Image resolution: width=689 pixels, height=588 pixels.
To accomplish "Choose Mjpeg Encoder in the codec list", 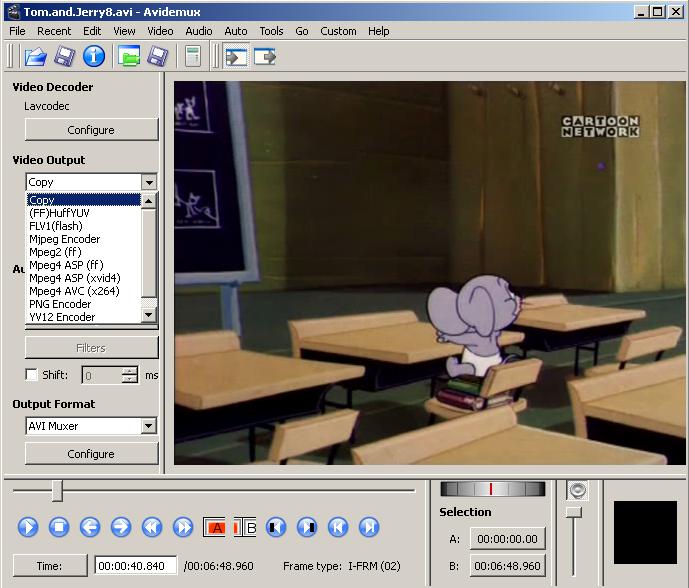I will [84, 239].
